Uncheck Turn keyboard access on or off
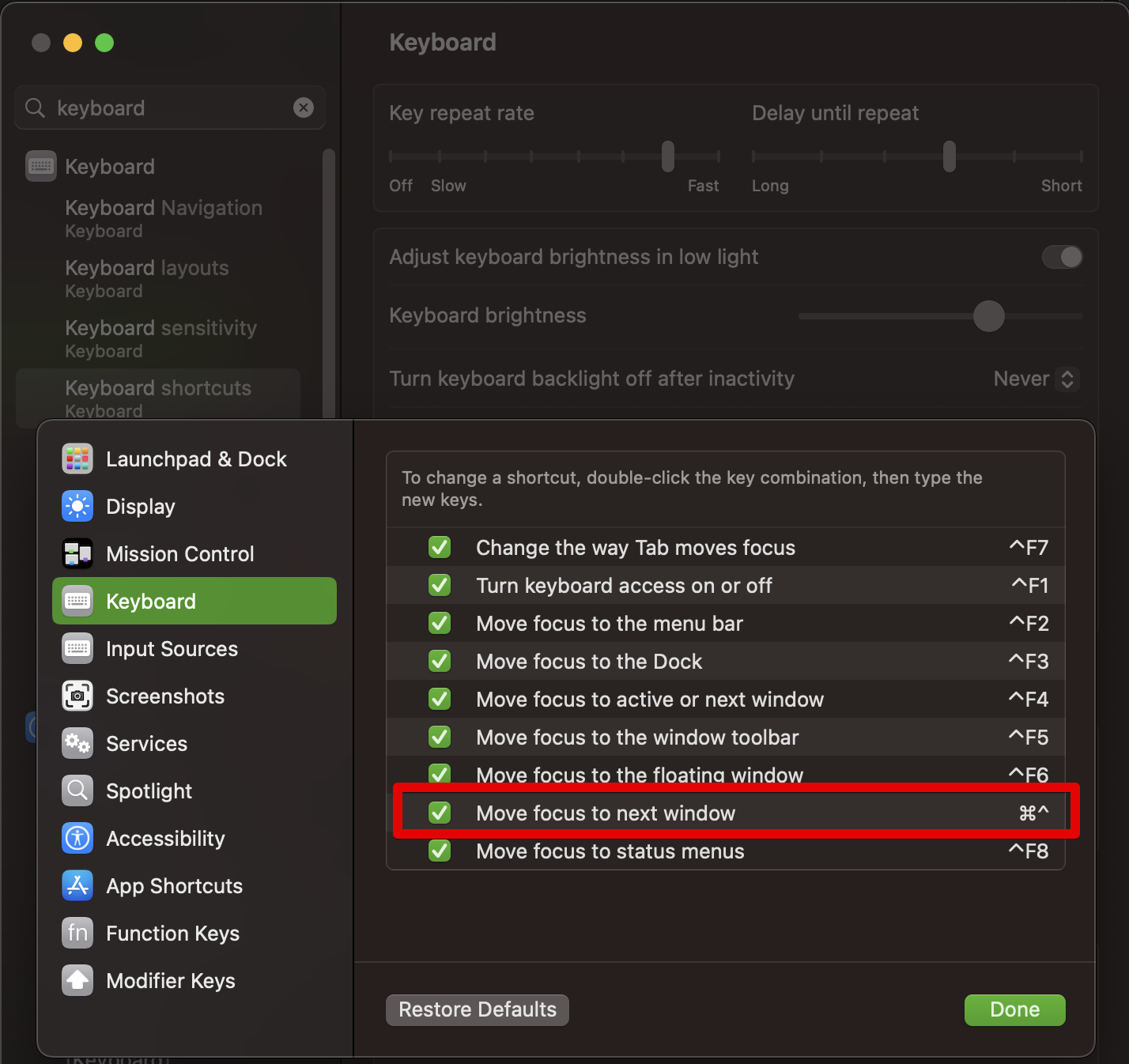This screenshot has width=1129, height=1064. click(440, 585)
